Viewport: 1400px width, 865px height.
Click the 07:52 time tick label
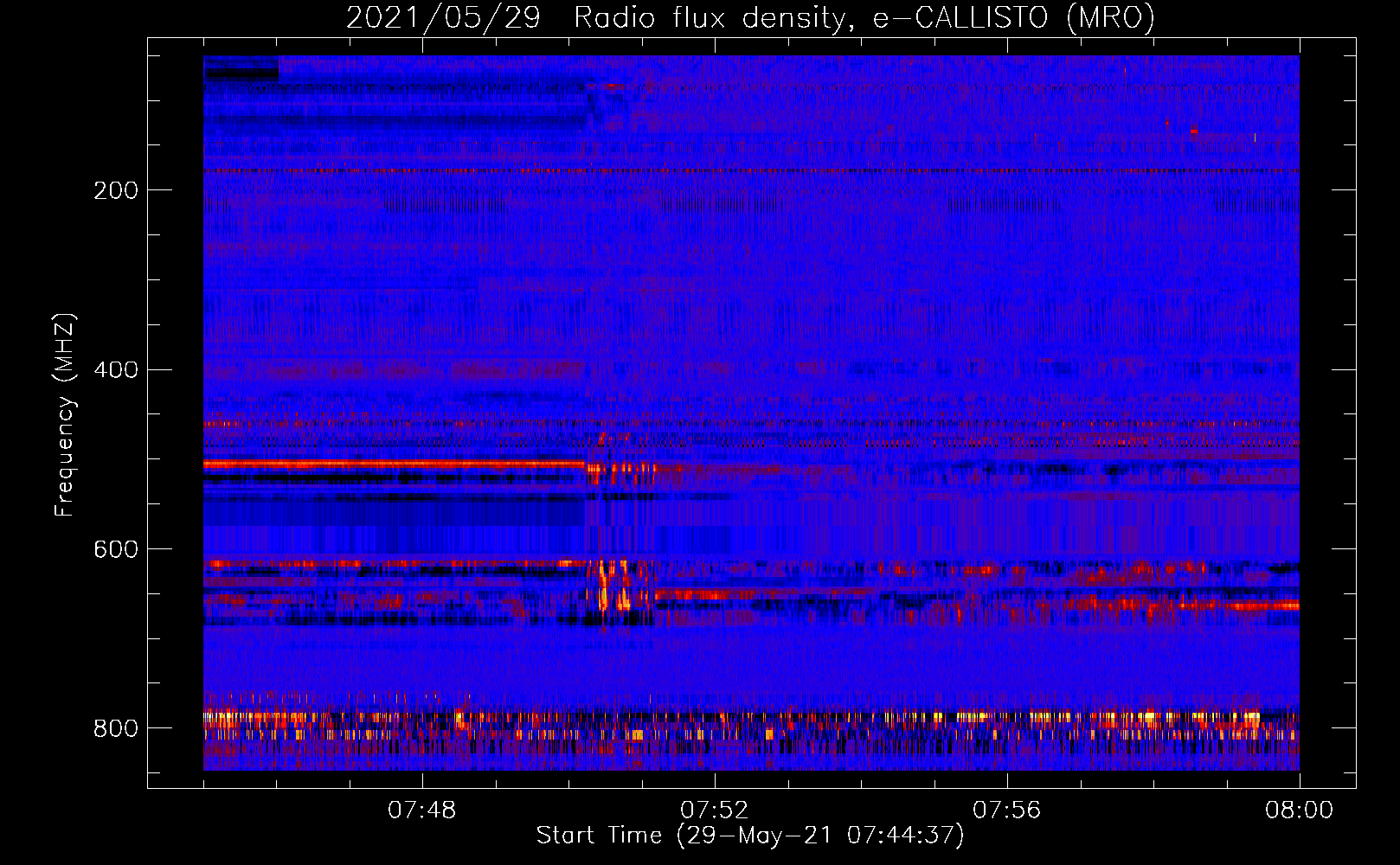[x=715, y=811]
